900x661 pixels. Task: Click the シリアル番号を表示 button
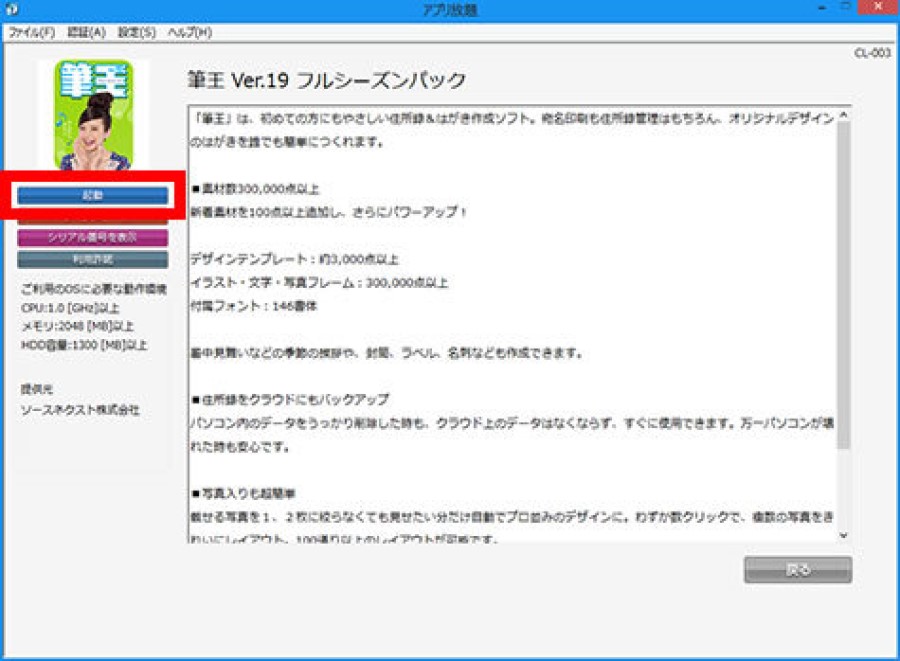coord(92,238)
